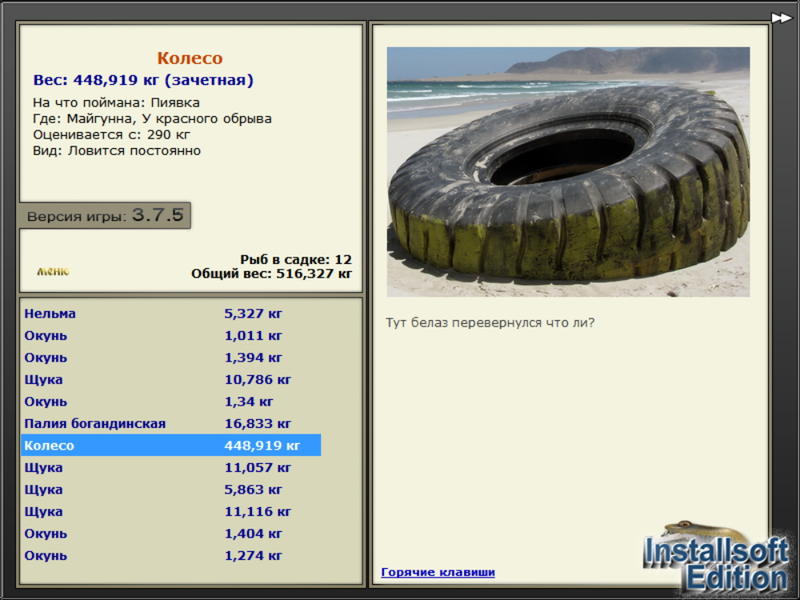The height and width of the screenshot is (600, 800).
Task: Click the tire photo on the beach
Action: coord(568,172)
